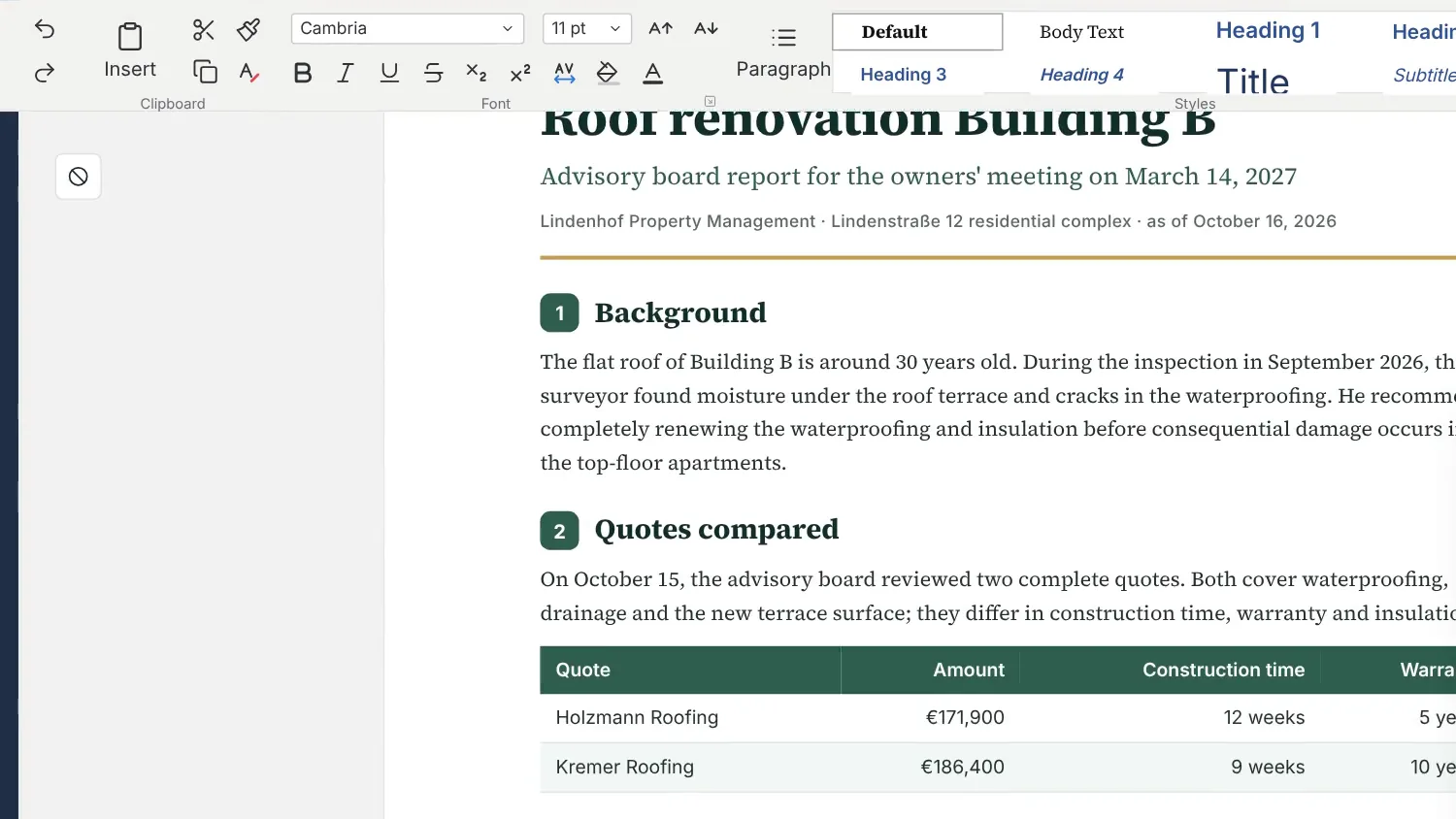1456x819 pixels.
Task: Toggle Subscript formatting
Action: (x=477, y=73)
